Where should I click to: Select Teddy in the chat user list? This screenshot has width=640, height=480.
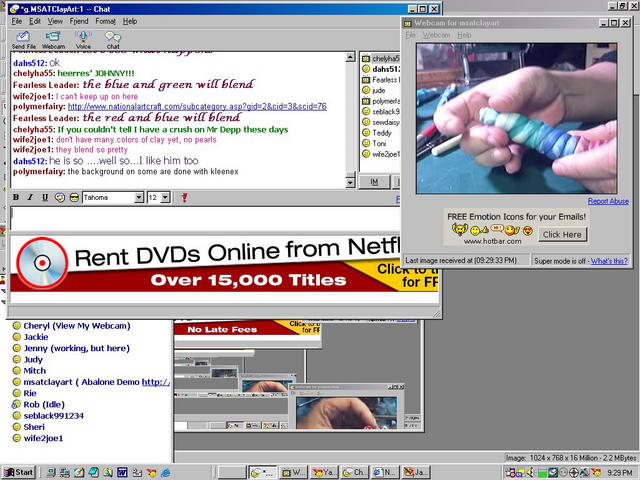[377, 133]
